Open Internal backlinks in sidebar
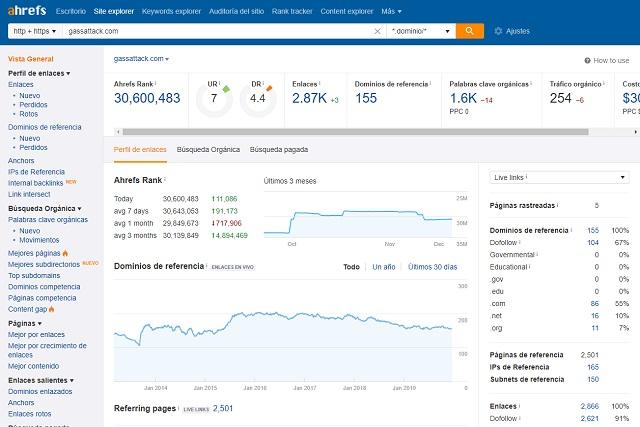The height and width of the screenshot is (427, 640). click(34, 182)
